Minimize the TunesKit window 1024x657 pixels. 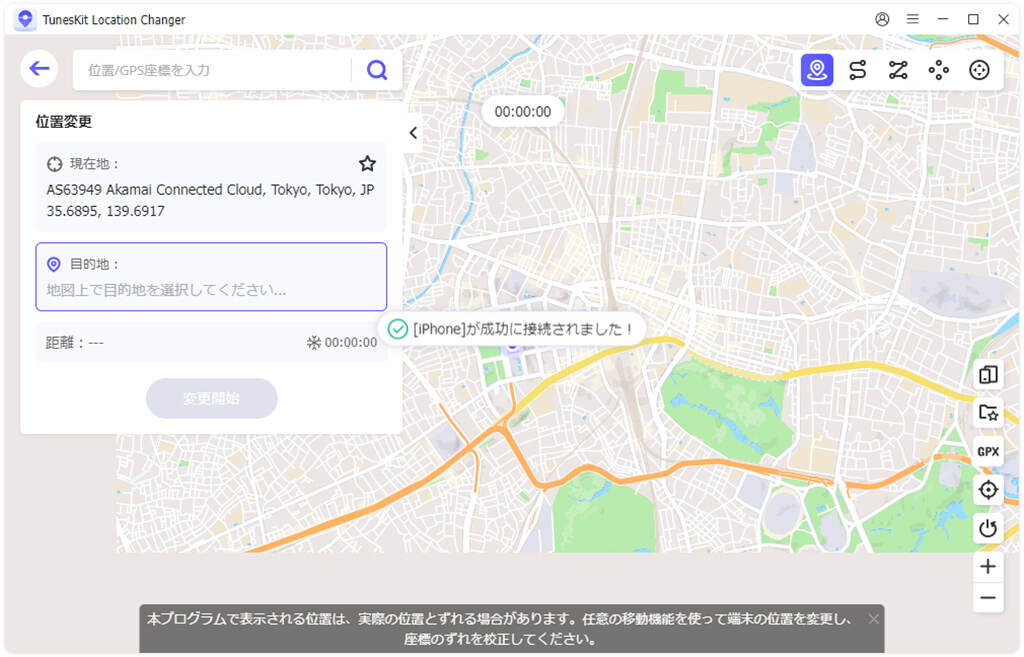[942, 20]
